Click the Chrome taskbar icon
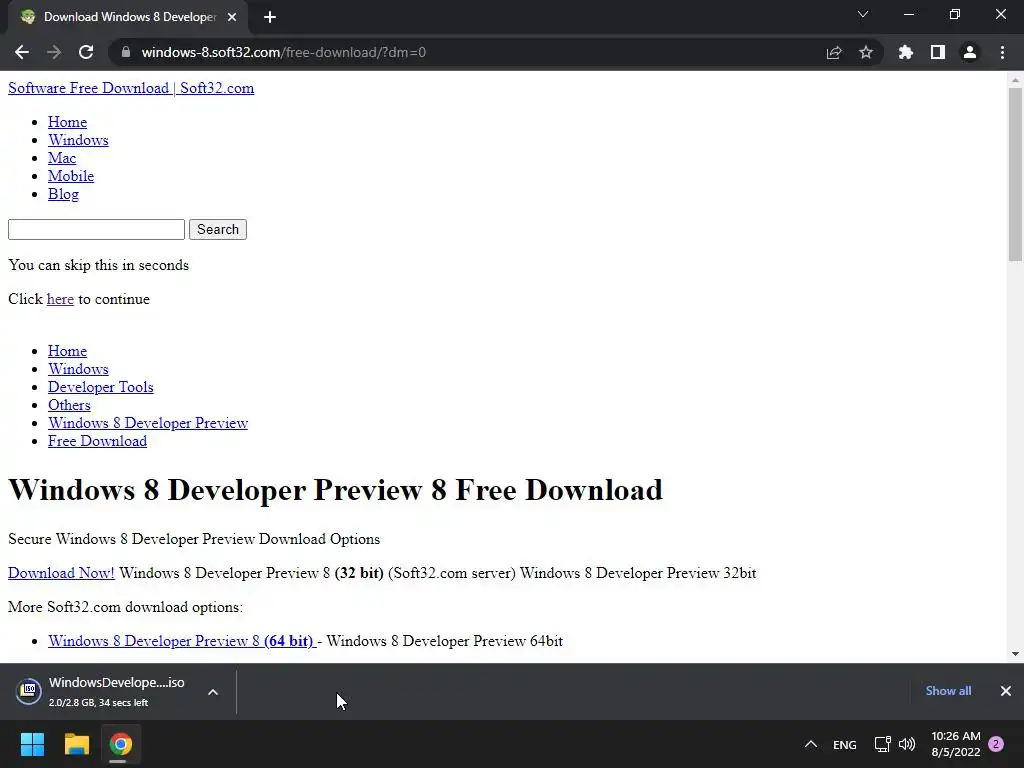This screenshot has height=768, width=1024. click(120, 744)
